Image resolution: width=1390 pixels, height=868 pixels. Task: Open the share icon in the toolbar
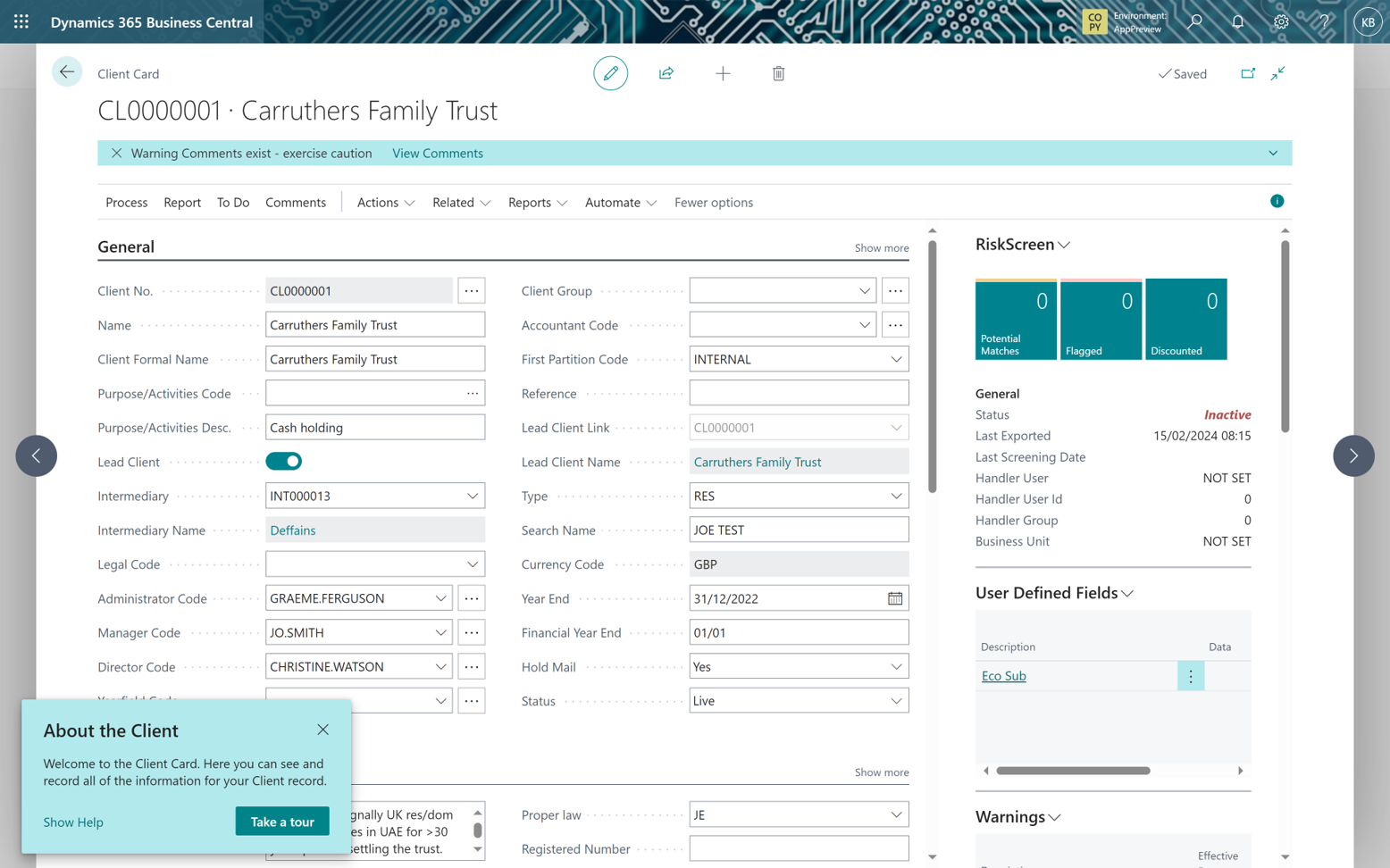(x=666, y=73)
